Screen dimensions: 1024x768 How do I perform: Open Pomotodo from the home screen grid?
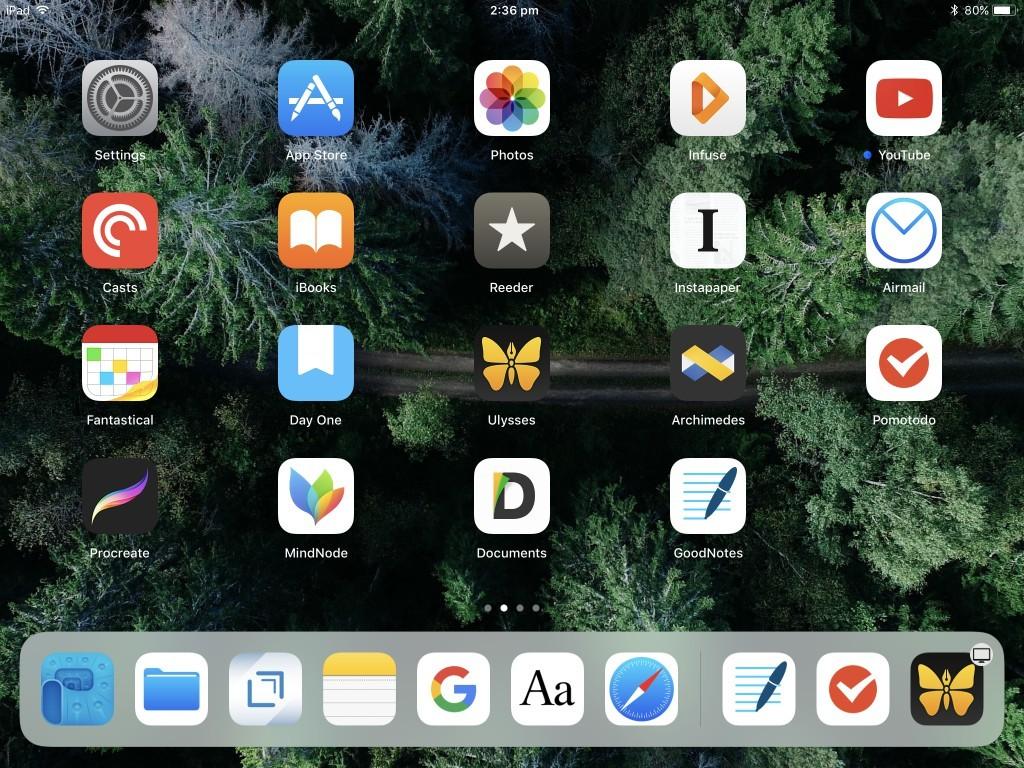tap(903, 363)
